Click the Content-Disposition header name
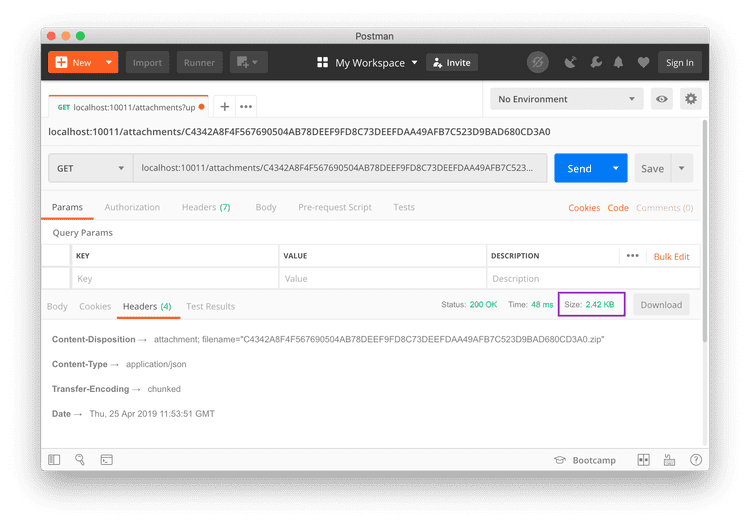750x525 pixels. pos(94,339)
